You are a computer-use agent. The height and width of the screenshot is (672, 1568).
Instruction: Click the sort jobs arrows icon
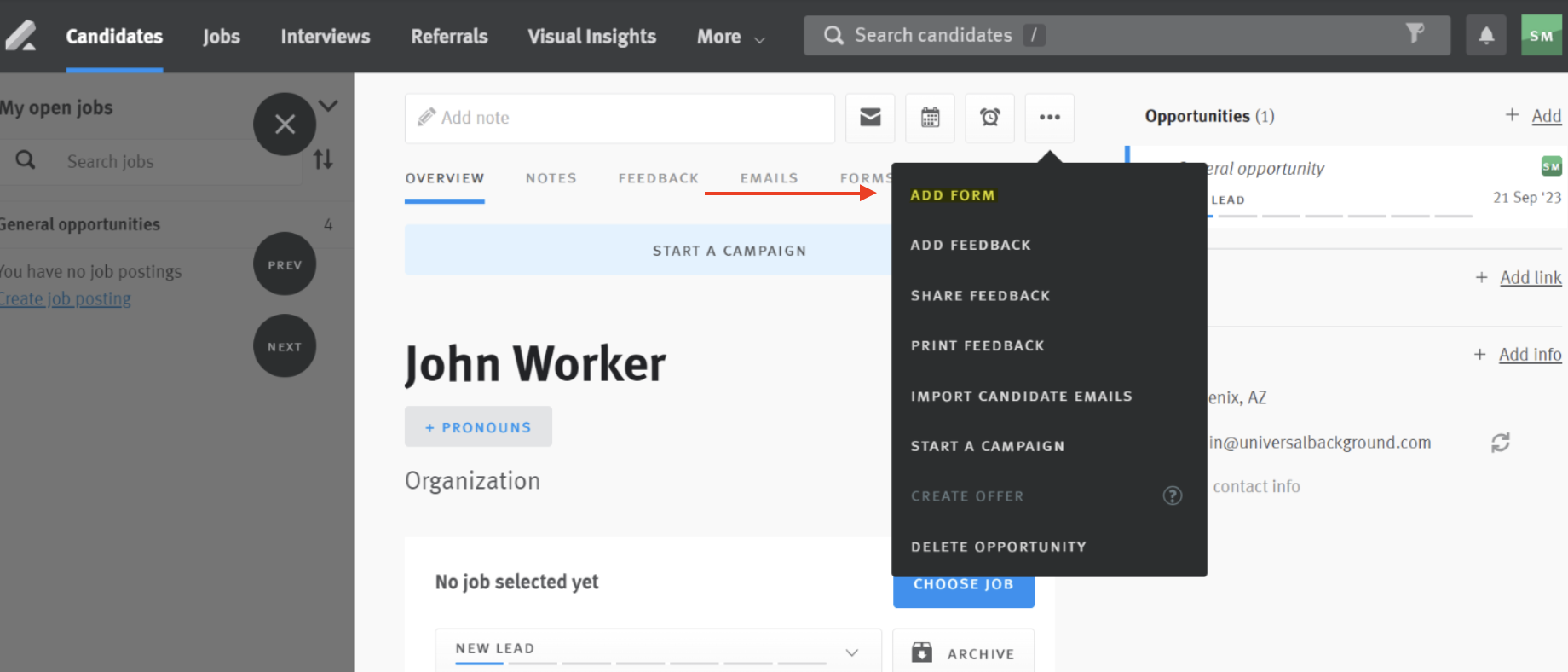click(x=323, y=160)
